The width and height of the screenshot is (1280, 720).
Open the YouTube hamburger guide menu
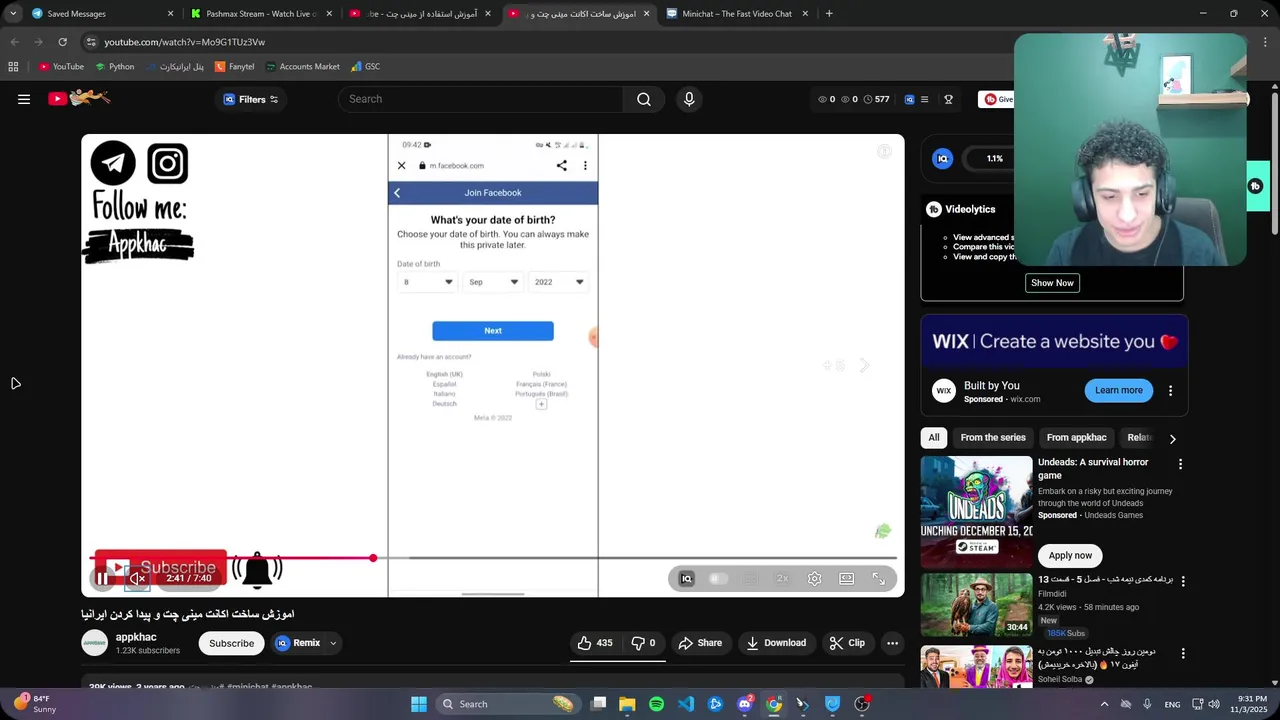click(24, 99)
